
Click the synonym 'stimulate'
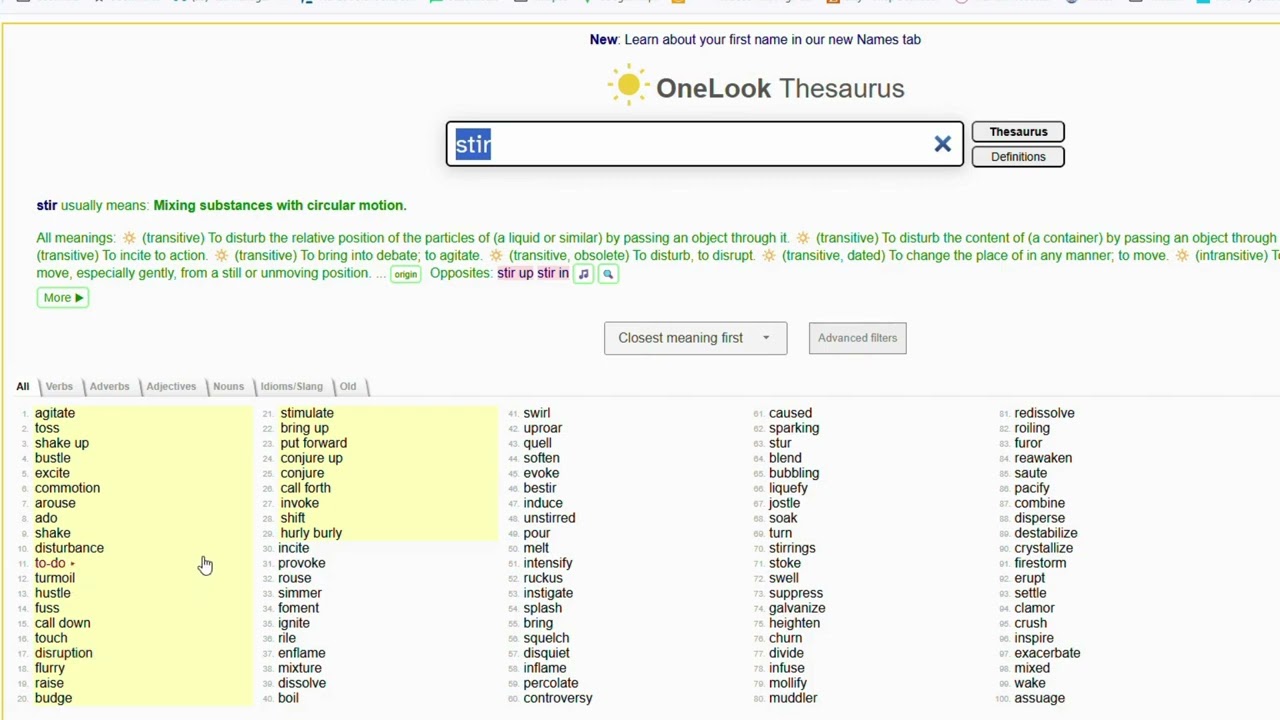[307, 413]
